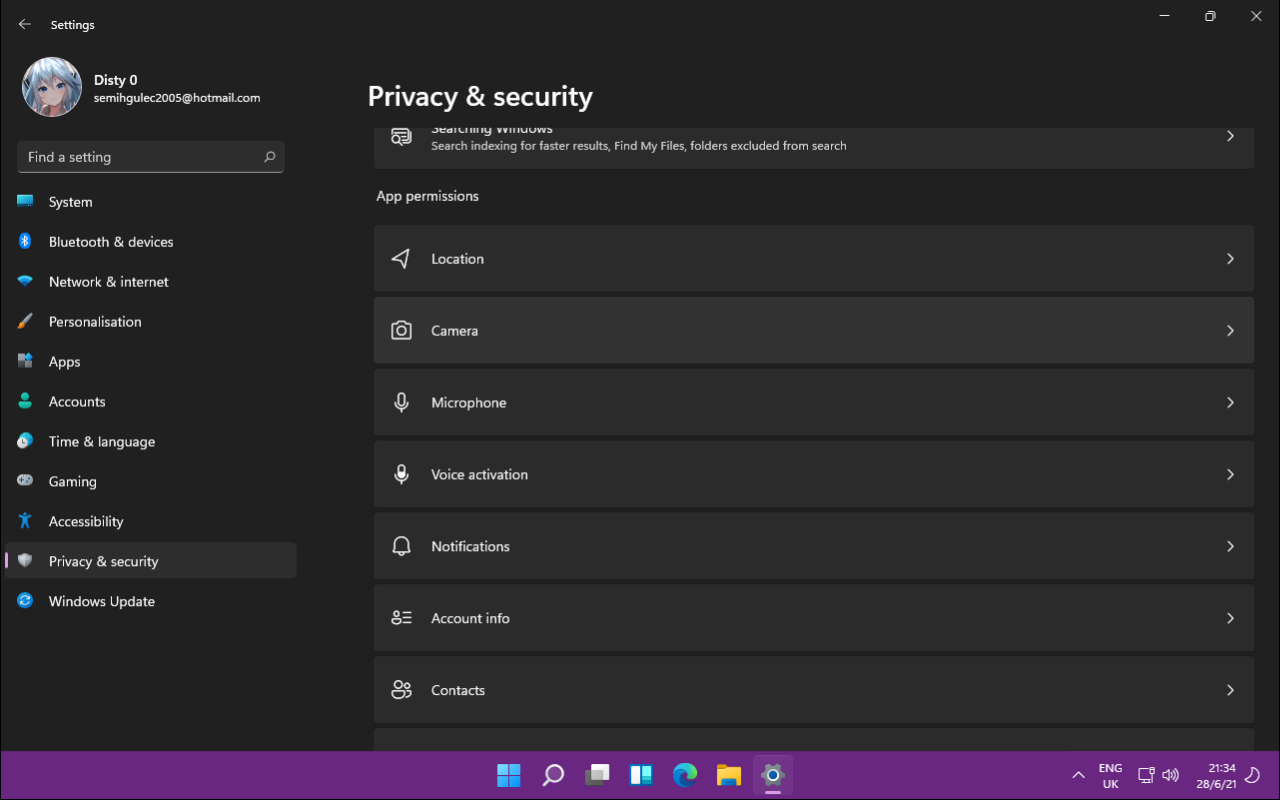Screen dimensions: 1280x800
Task: Click the volume speaker tray icon
Action: pos(1171,775)
